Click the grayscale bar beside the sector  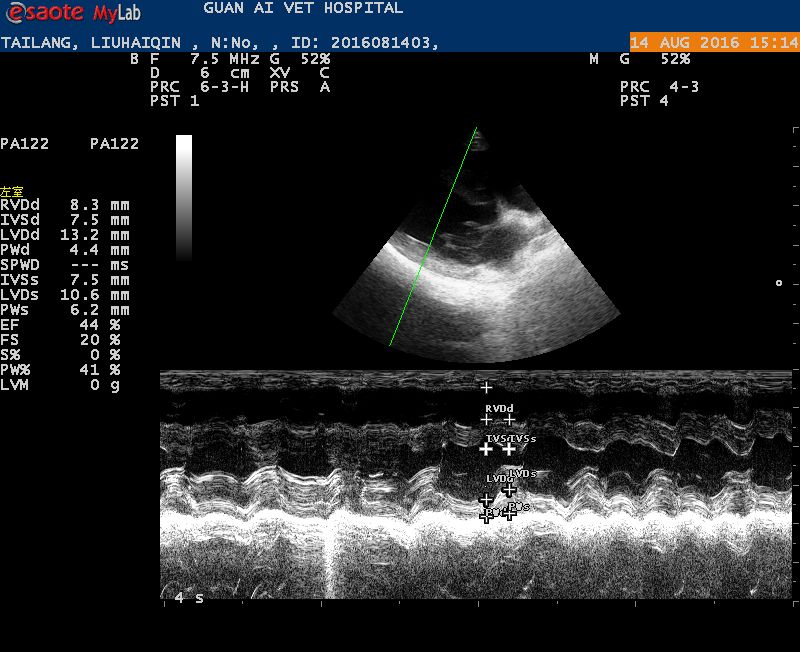[x=184, y=198]
